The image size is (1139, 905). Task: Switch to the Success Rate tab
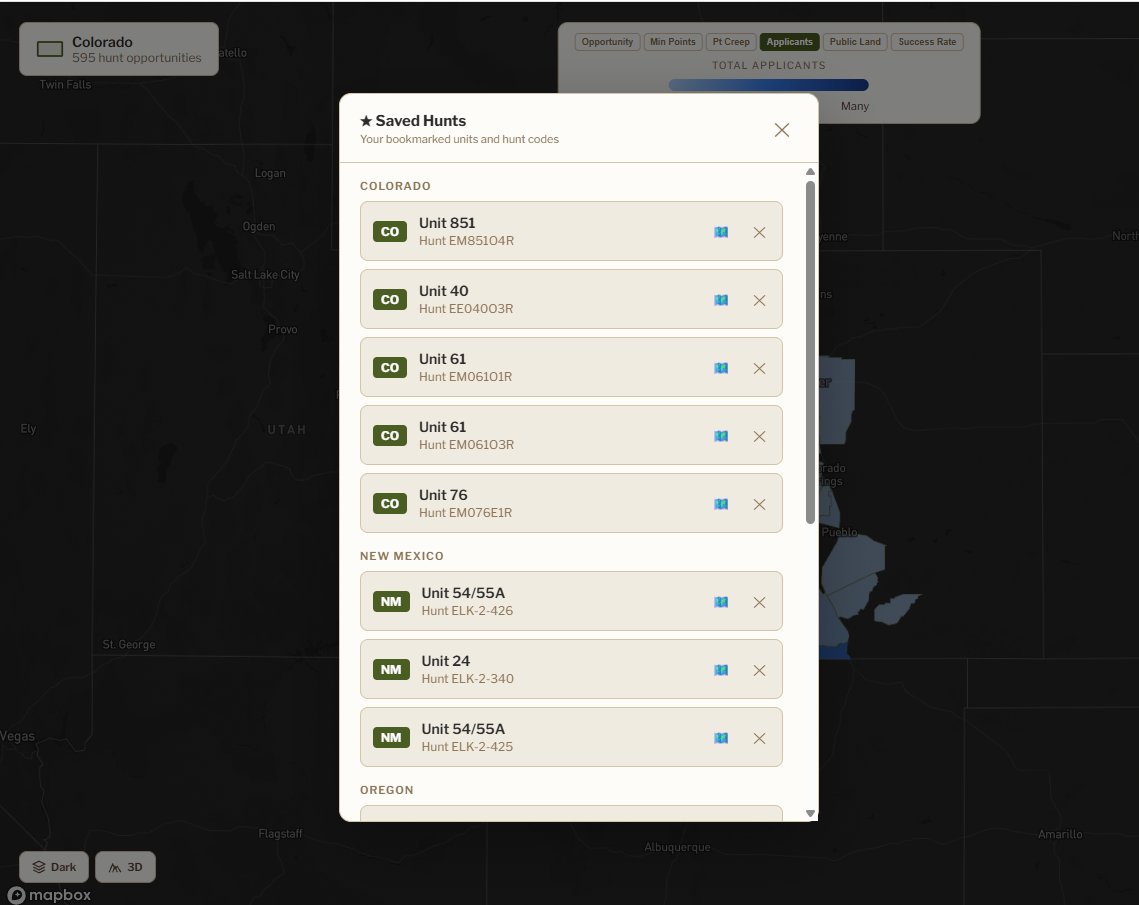pyautogui.click(x=927, y=41)
